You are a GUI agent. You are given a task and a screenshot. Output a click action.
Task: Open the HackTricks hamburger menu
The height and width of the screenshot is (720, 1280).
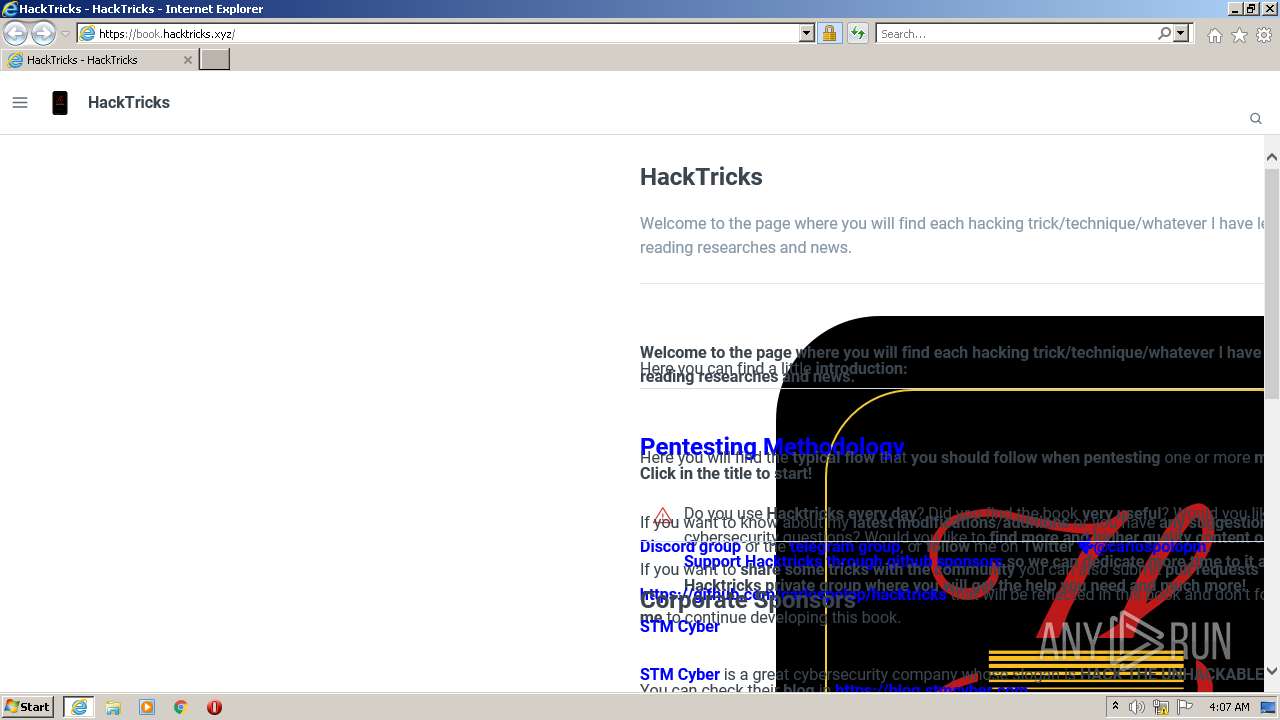pyautogui.click(x=20, y=102)
